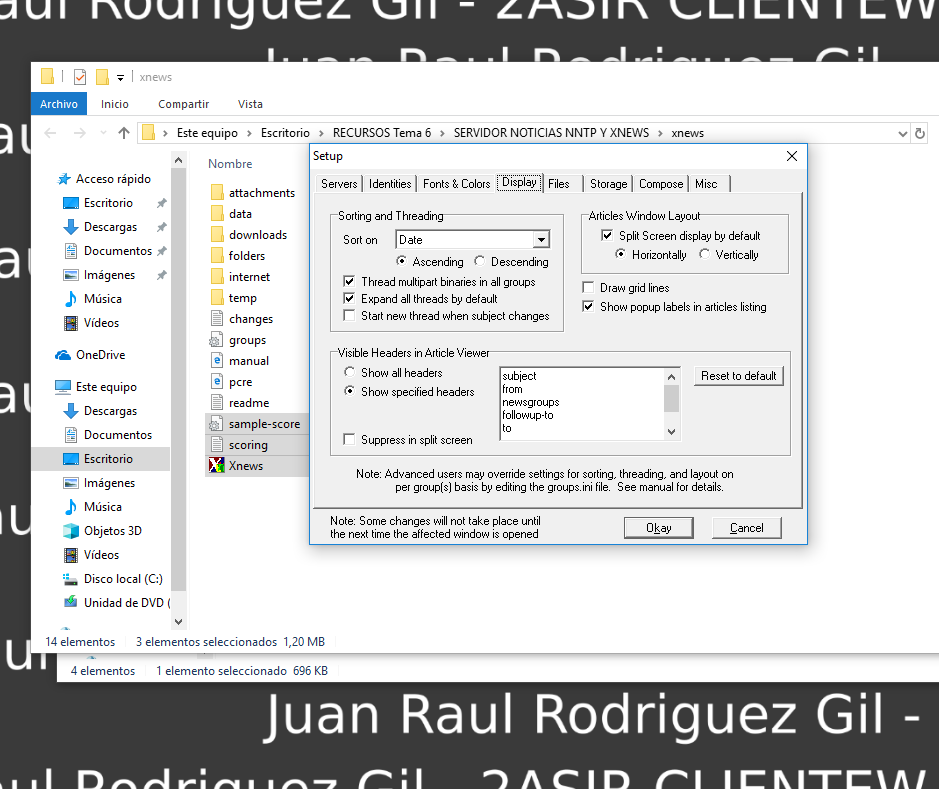
Task: Select Vertically split layout
Action: pos(705,254)
